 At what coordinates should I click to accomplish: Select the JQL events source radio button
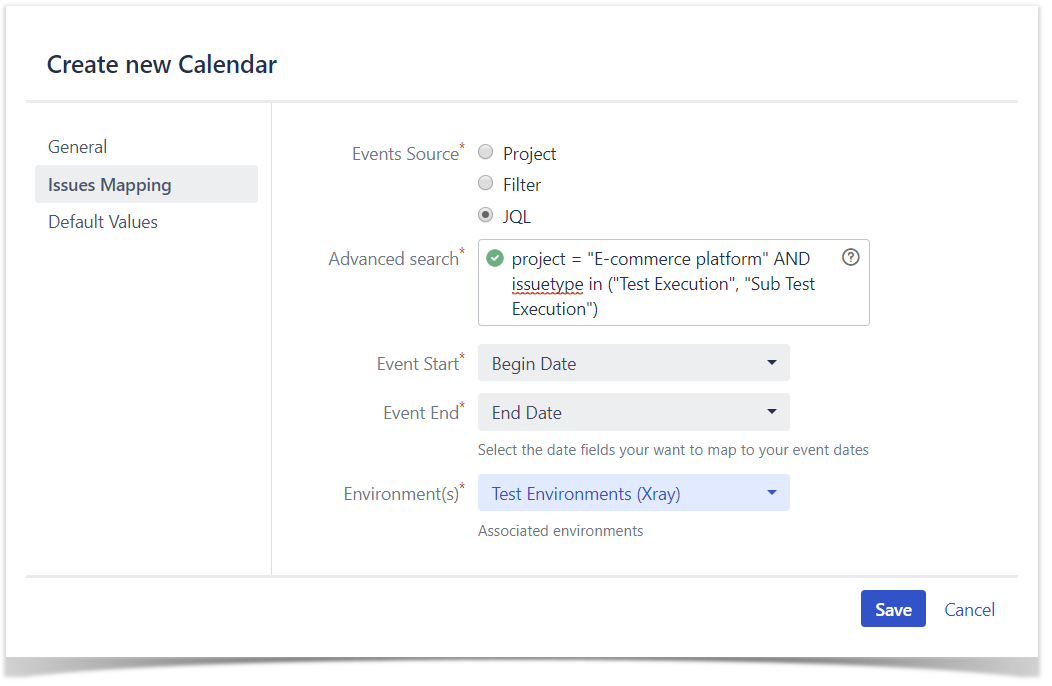point(486,215)
